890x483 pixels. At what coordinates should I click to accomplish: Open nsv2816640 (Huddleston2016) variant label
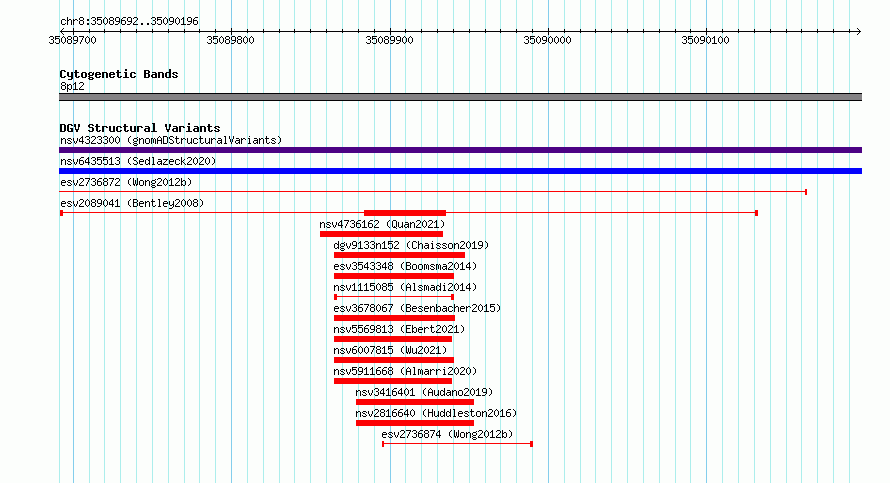click(436, 413)
